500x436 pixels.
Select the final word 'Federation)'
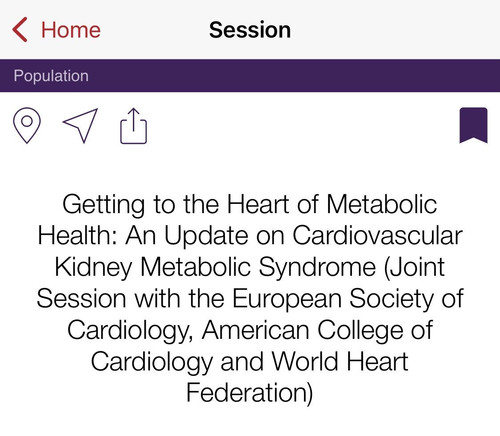point(250,393)
